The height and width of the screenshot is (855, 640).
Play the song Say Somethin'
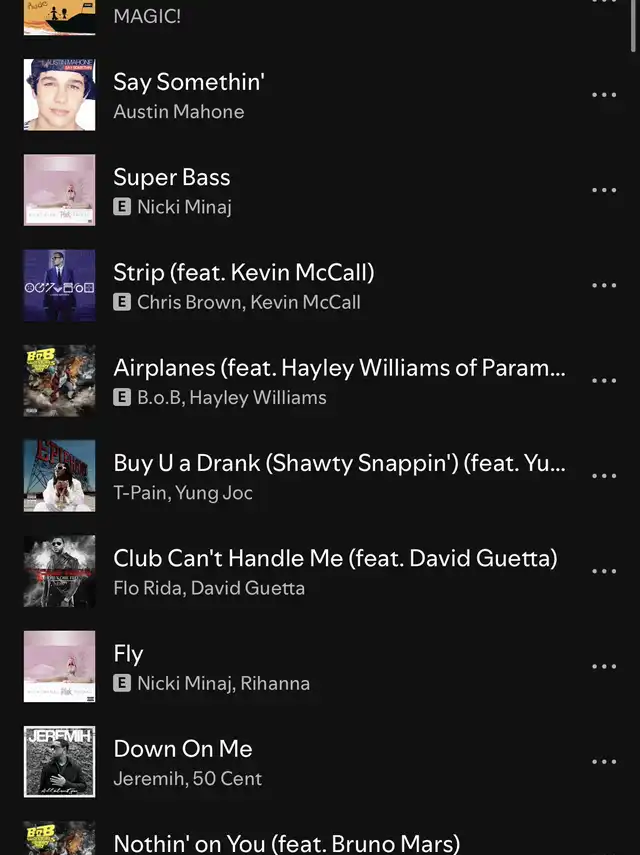189,82
